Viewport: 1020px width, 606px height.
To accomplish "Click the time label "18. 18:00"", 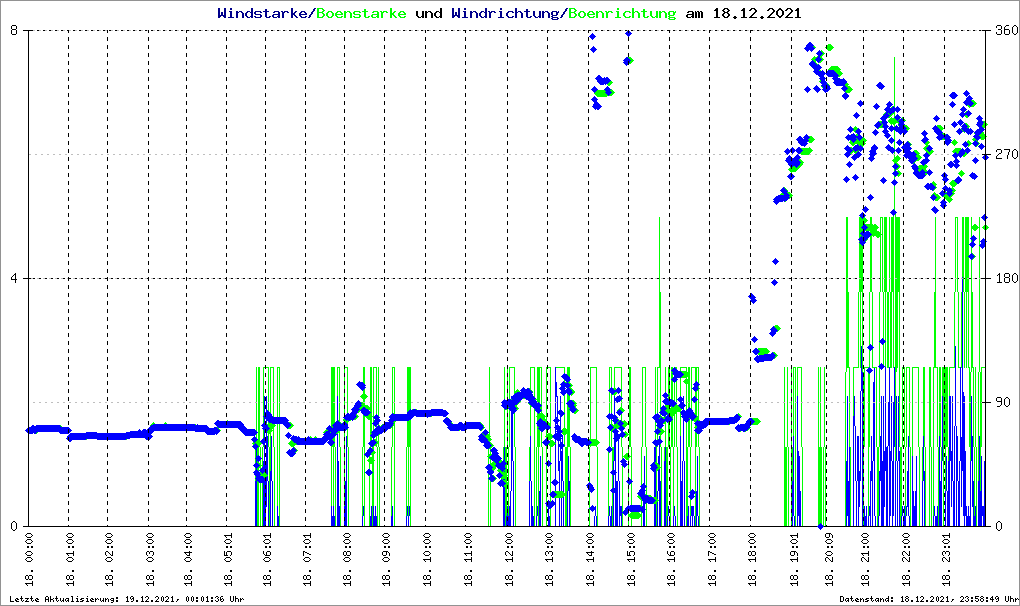I will click(x=752, y=559).
